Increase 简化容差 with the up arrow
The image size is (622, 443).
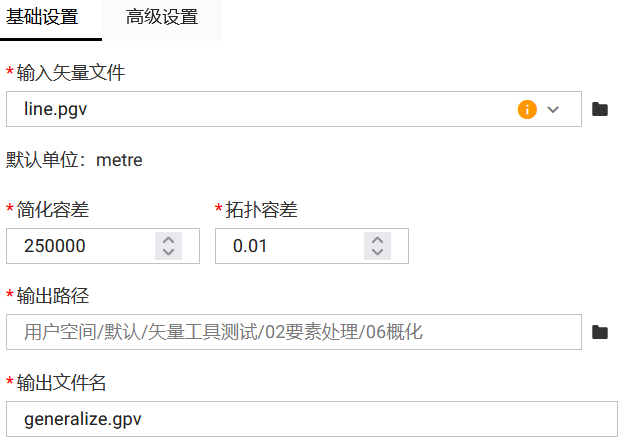pos(169,240)
